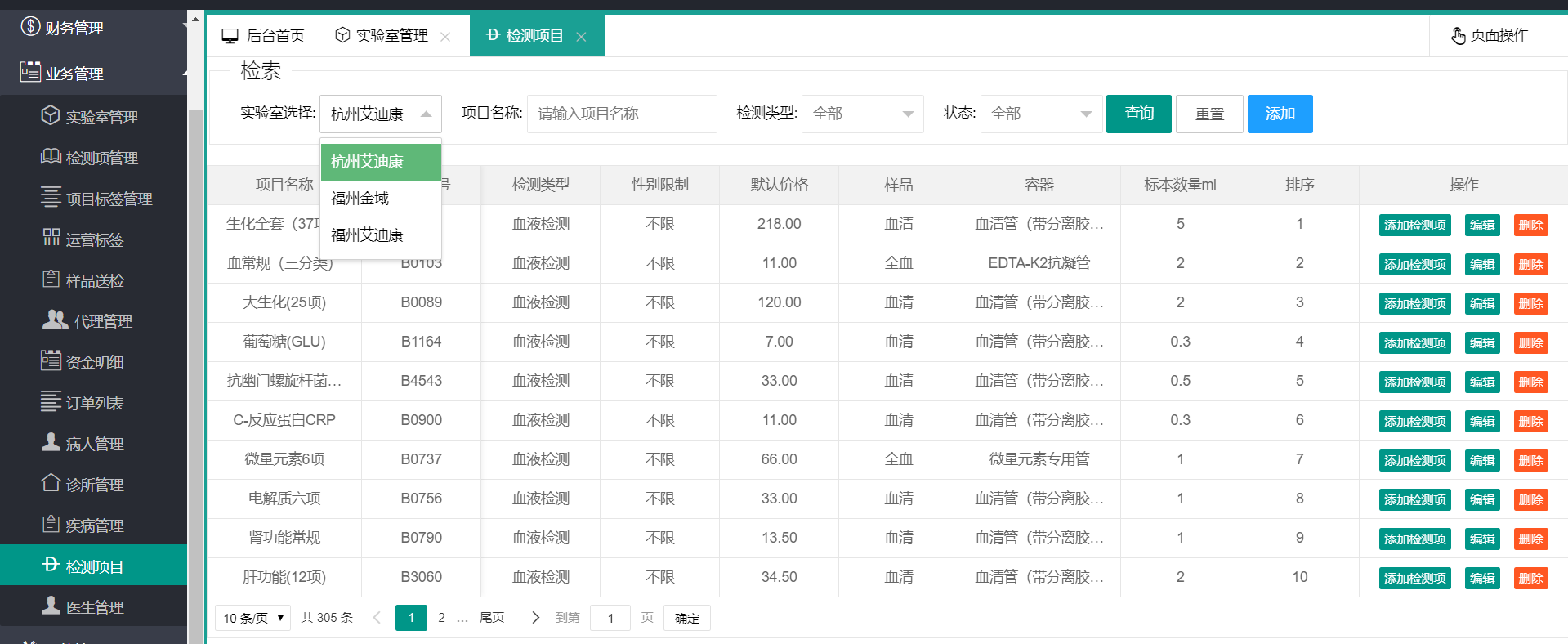
Task: Click 删除 for 肝功能(12项) row
Action: (1531, 578)
